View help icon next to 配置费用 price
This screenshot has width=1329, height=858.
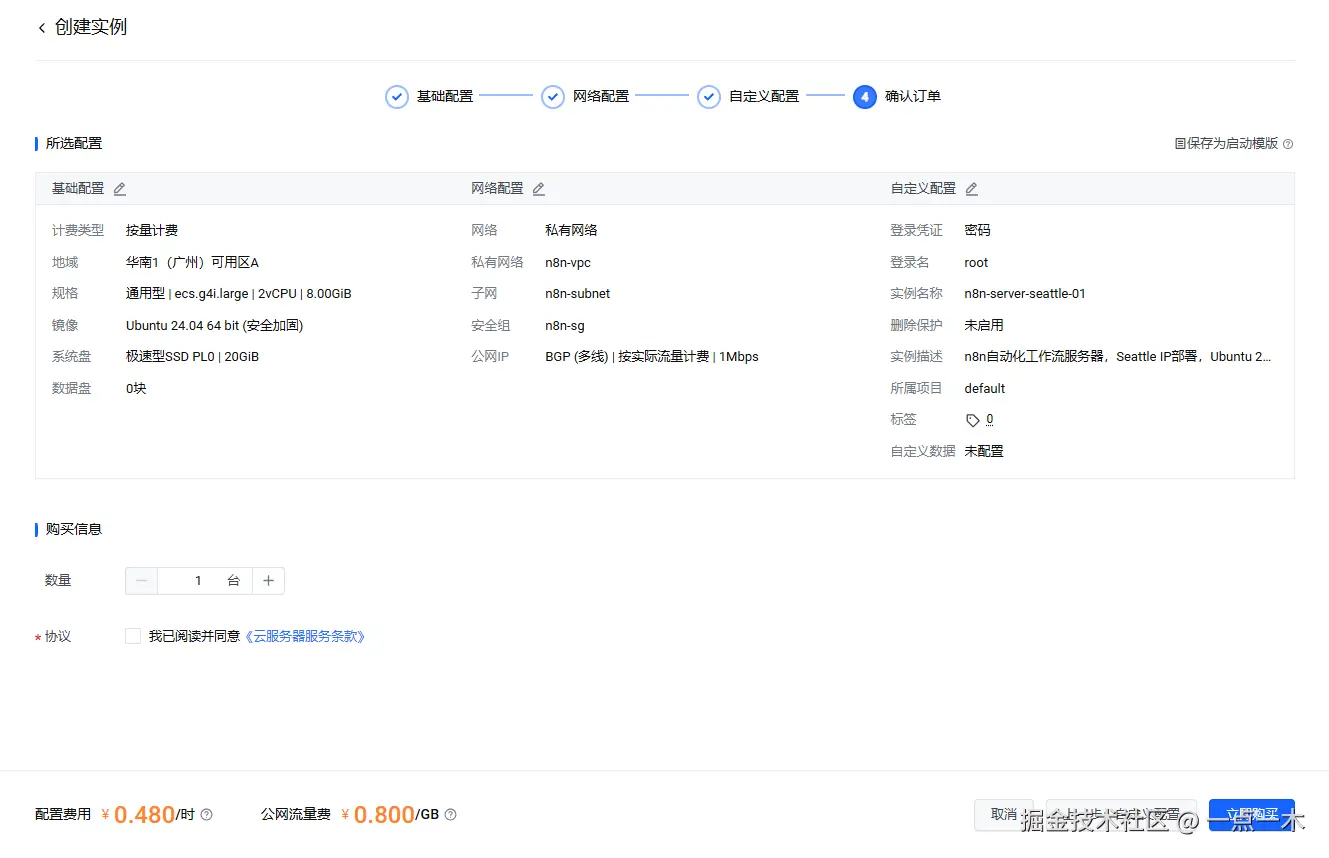205,814
